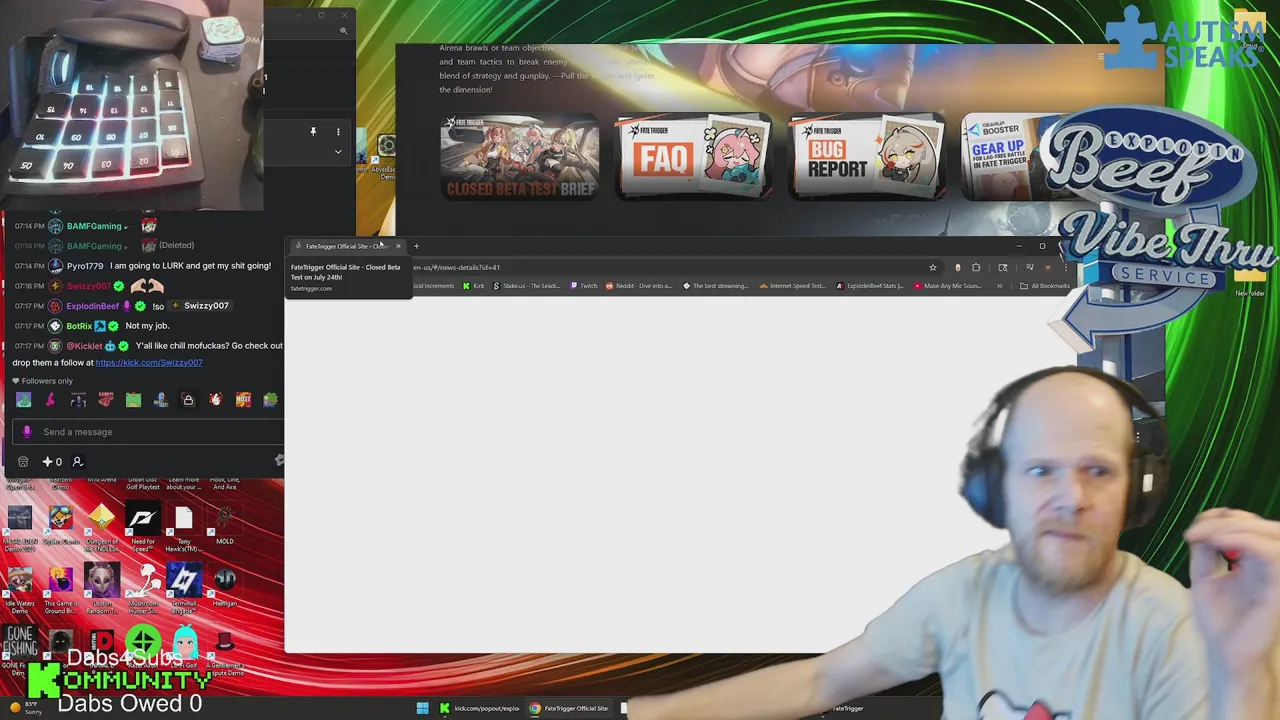Viewport: 1280px width, 720px height.
Task: Switch to Chrome FateTrigger taskbar item
Action: 569,708
